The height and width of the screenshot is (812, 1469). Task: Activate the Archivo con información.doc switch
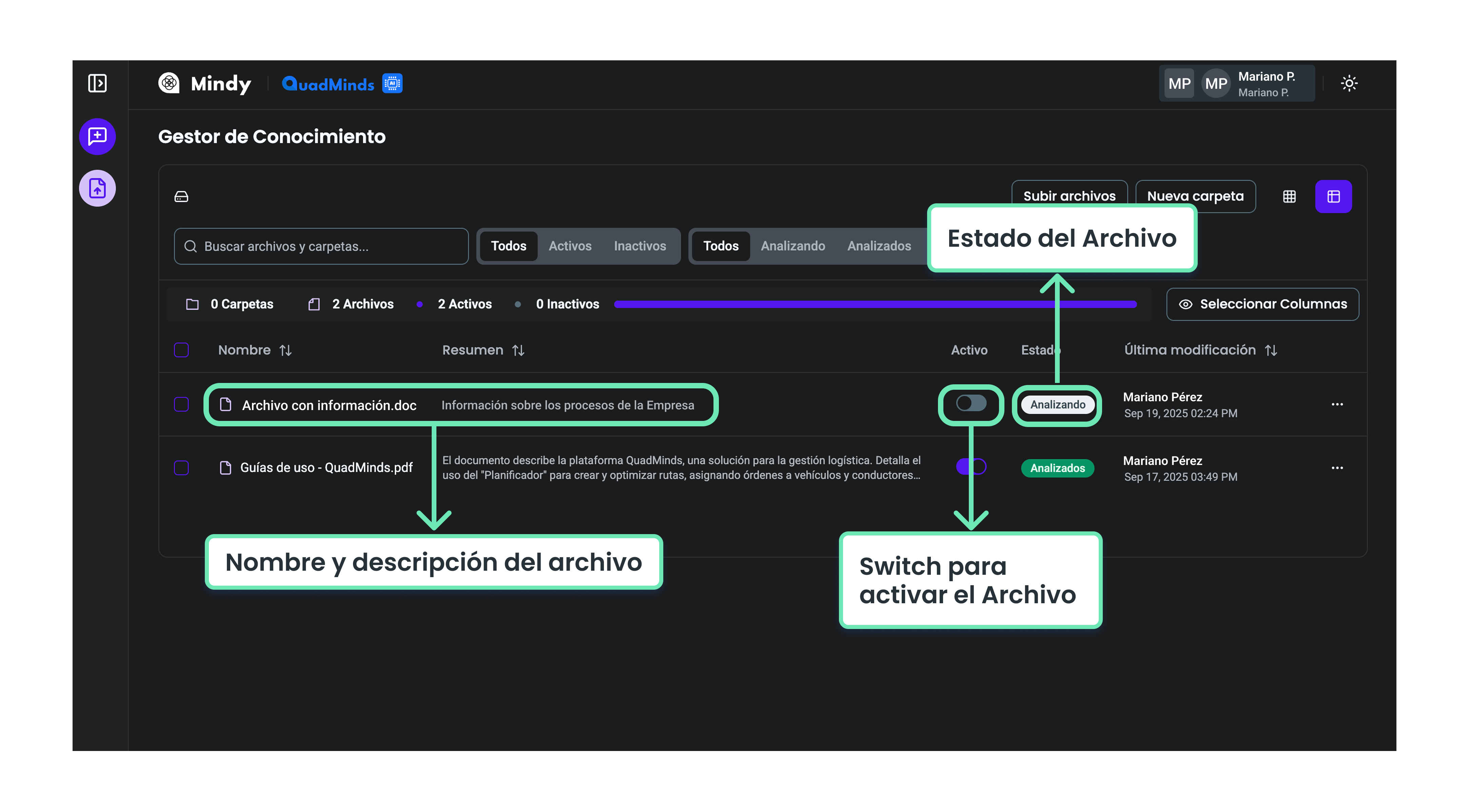(971, 403)
